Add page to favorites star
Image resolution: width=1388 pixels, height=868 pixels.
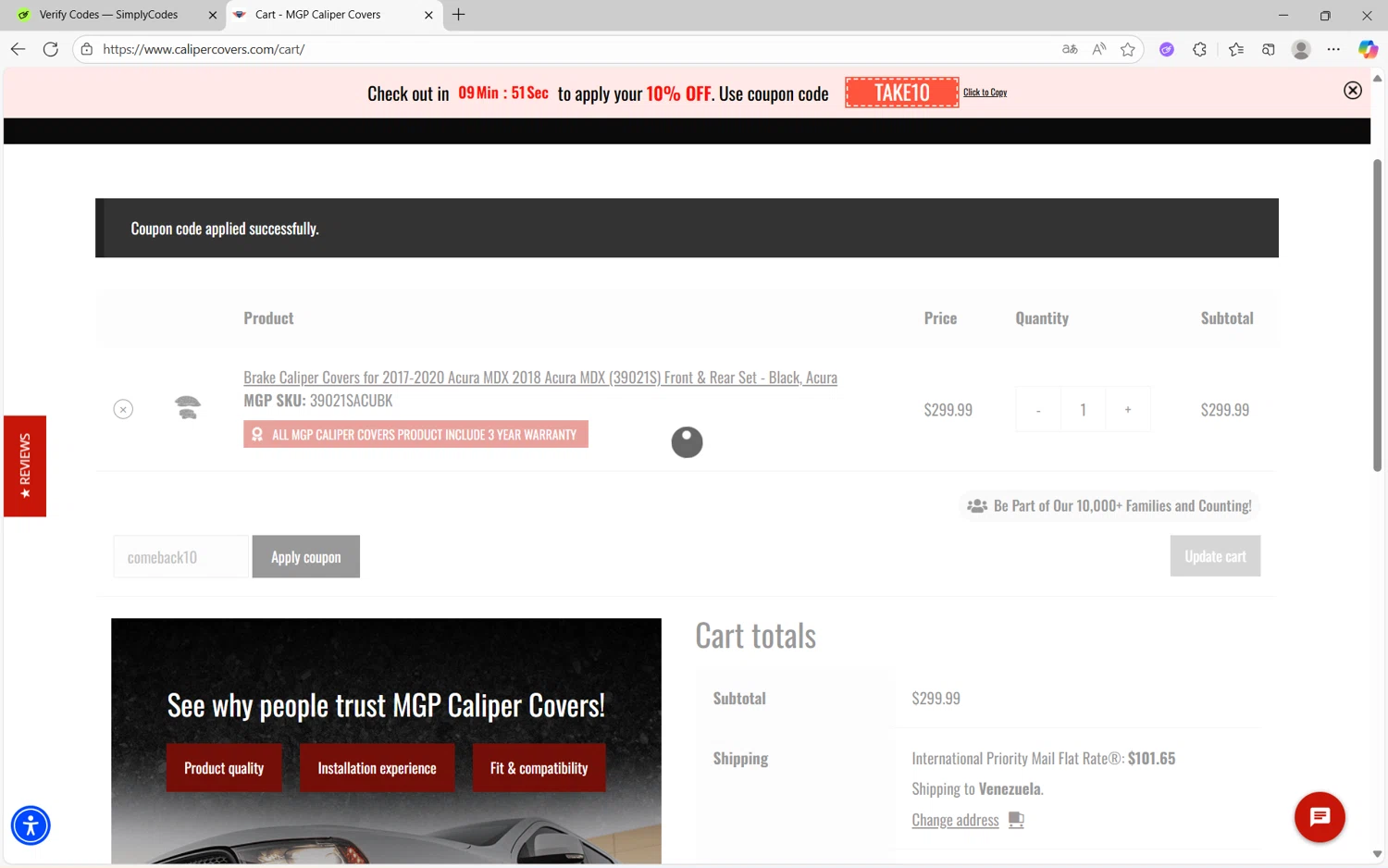pos(1127,49)
